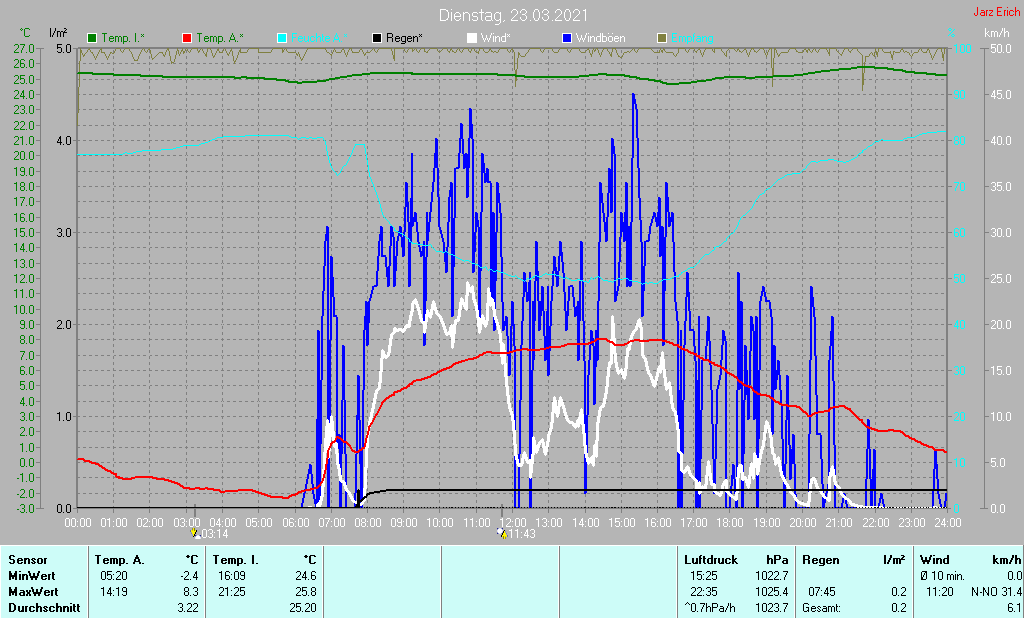
Task: Click the 'km/h' axis unit label at top right
Action: (x=997, y=32)
